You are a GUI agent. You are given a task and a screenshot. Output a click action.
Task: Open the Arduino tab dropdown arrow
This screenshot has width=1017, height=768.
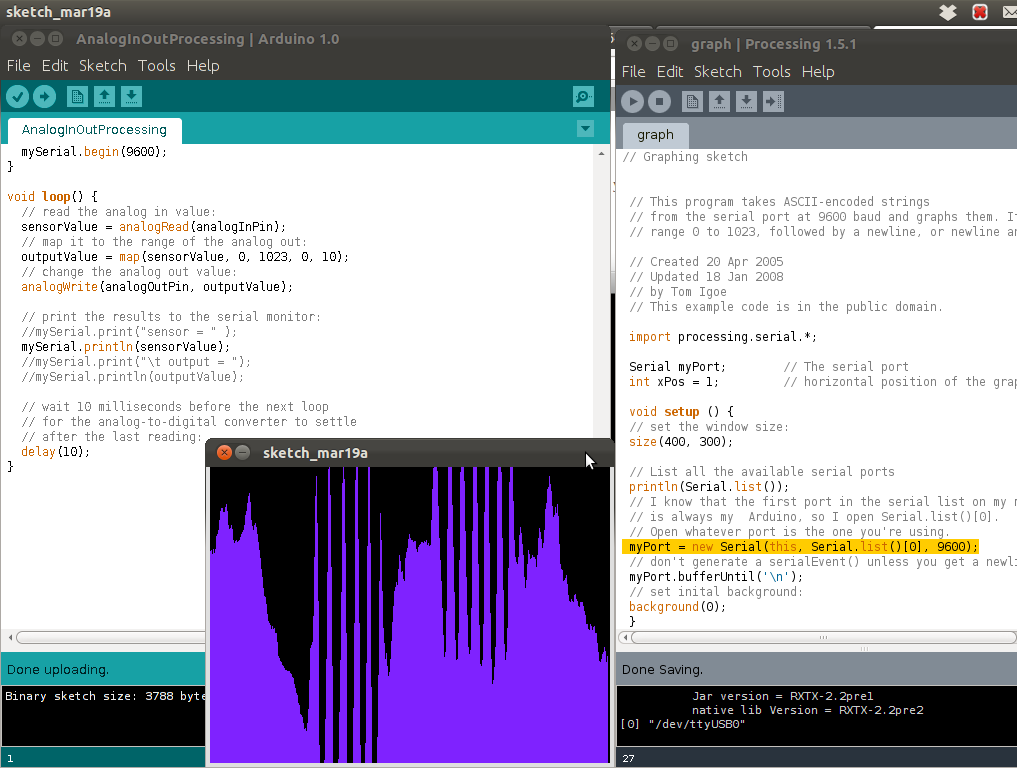point(586,128)
